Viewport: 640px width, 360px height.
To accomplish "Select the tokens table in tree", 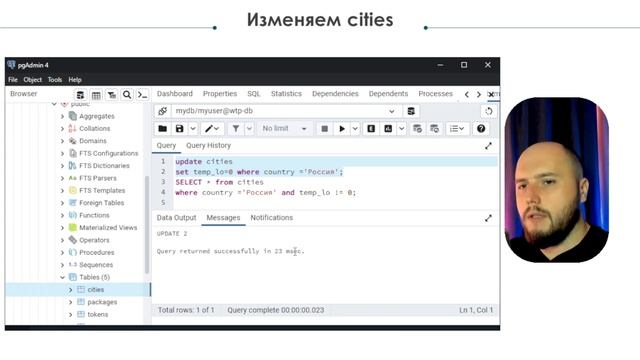I will coord(98,314).
